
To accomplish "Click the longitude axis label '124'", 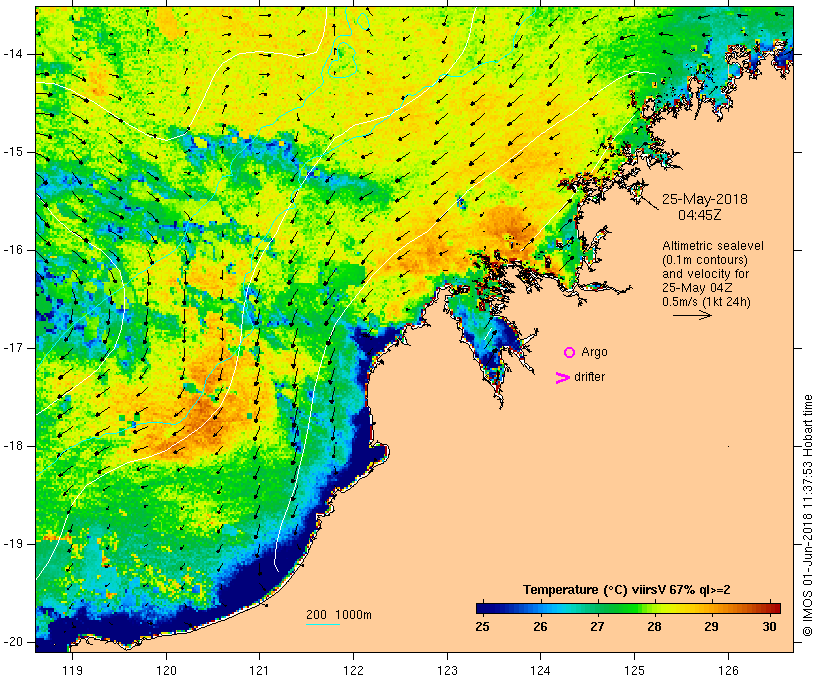I will (540, 670).
